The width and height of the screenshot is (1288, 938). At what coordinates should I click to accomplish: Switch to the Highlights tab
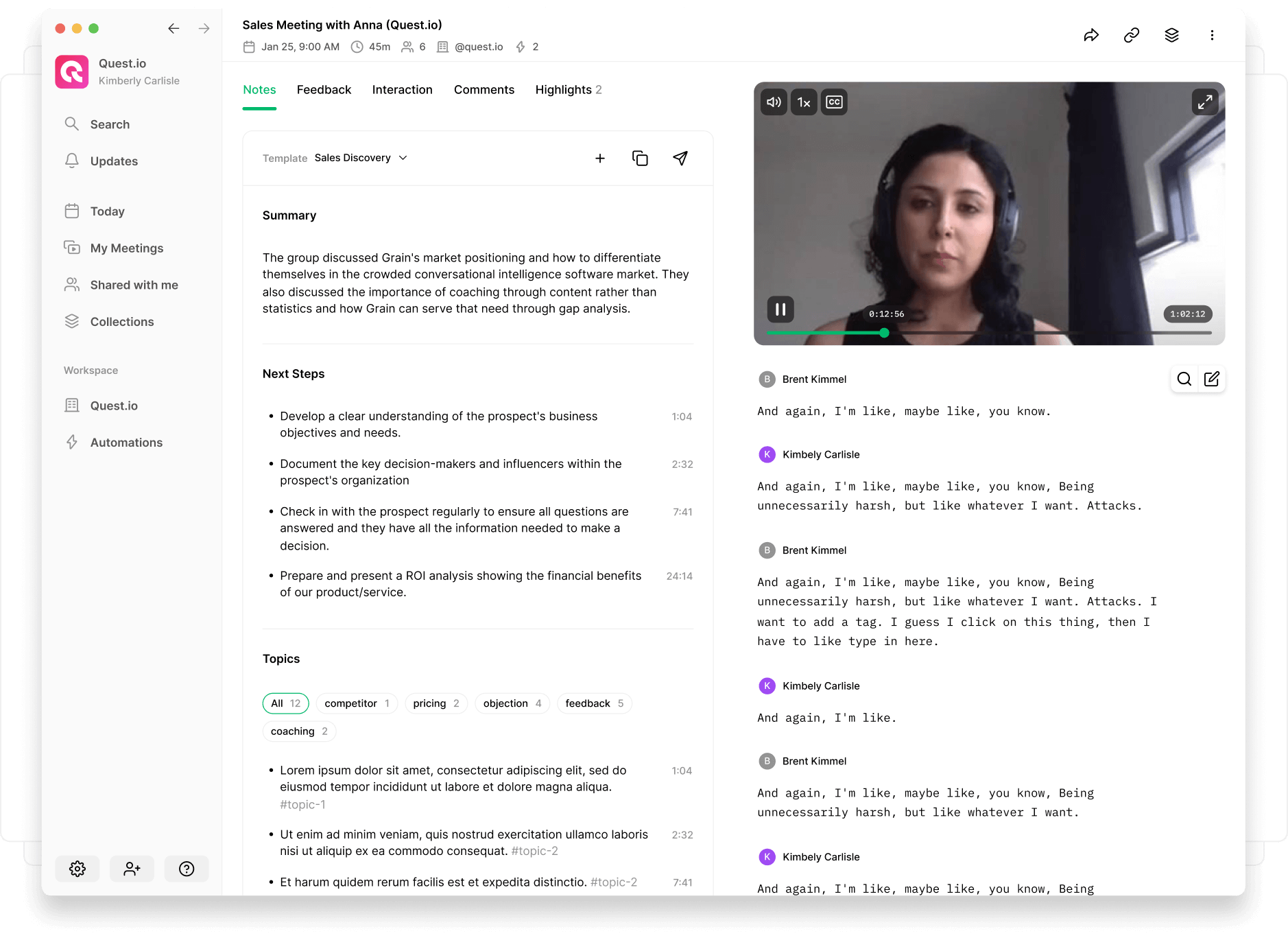tap(569, 90)
